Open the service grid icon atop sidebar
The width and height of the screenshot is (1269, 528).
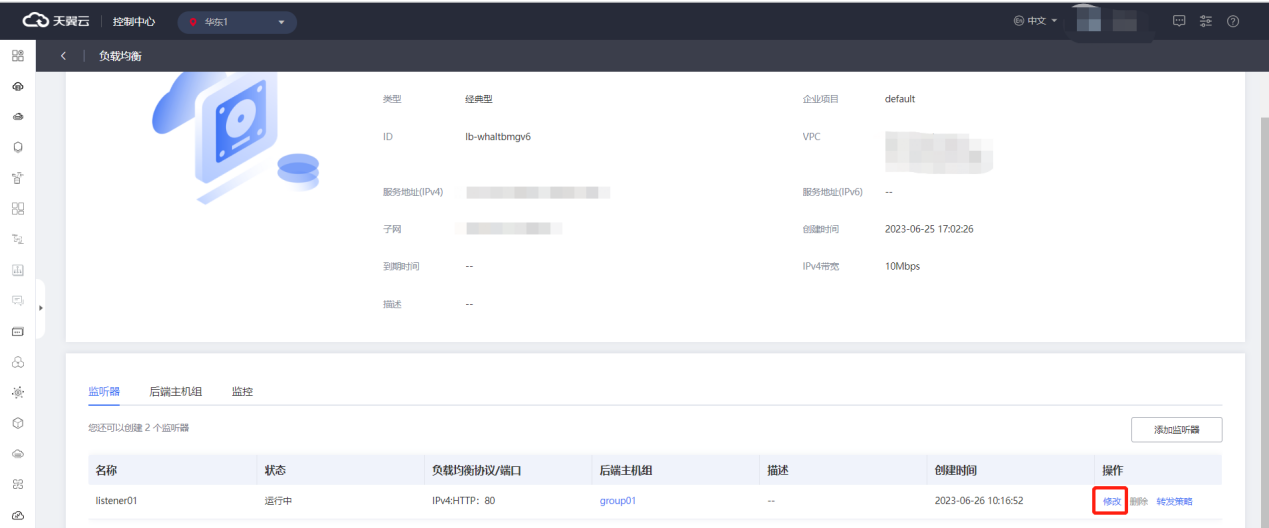pyautogui.click(x=17, y=56)
